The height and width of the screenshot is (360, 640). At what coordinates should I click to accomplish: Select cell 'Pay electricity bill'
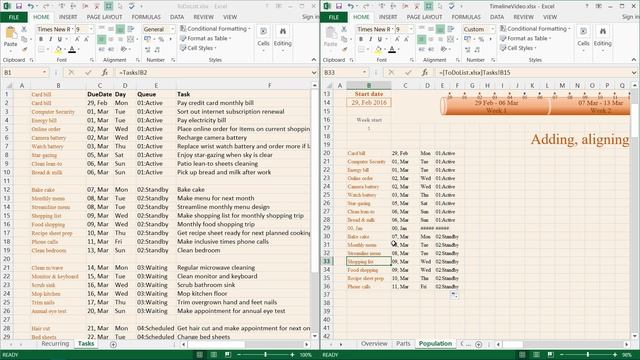pyautogui.click(x=243, y=120)
